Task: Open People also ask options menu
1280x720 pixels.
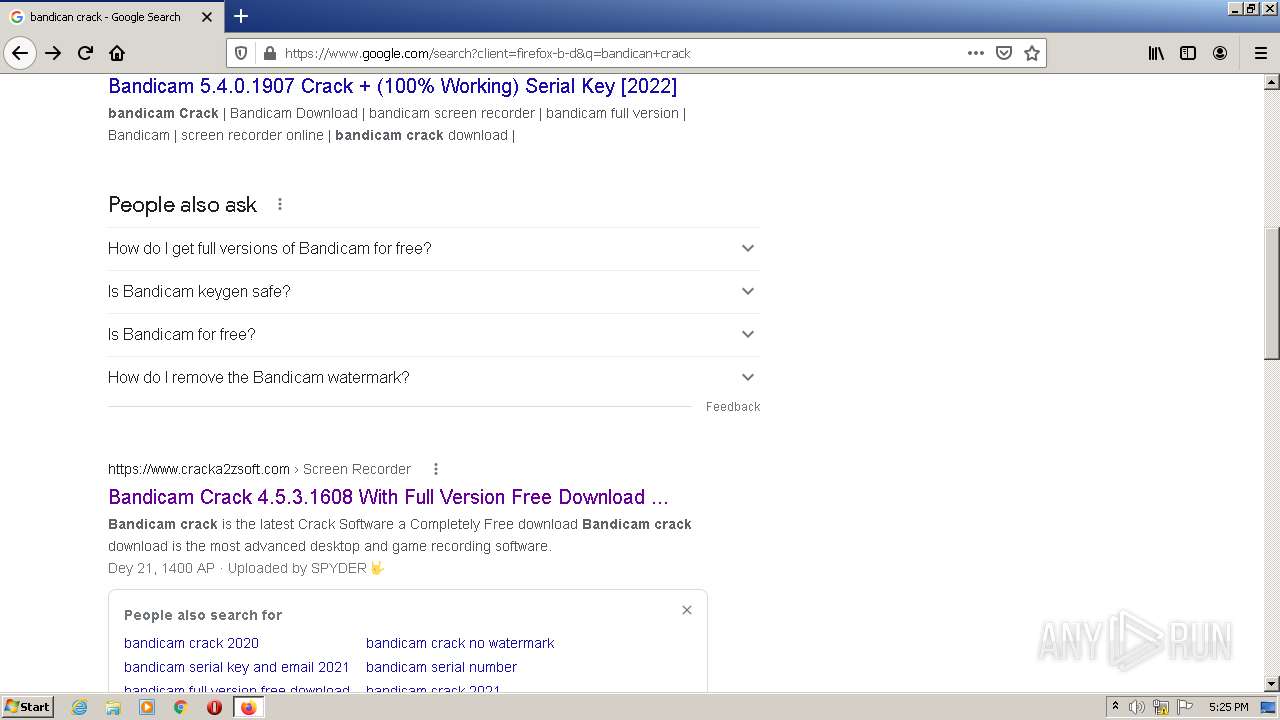Action: point(280,204)
